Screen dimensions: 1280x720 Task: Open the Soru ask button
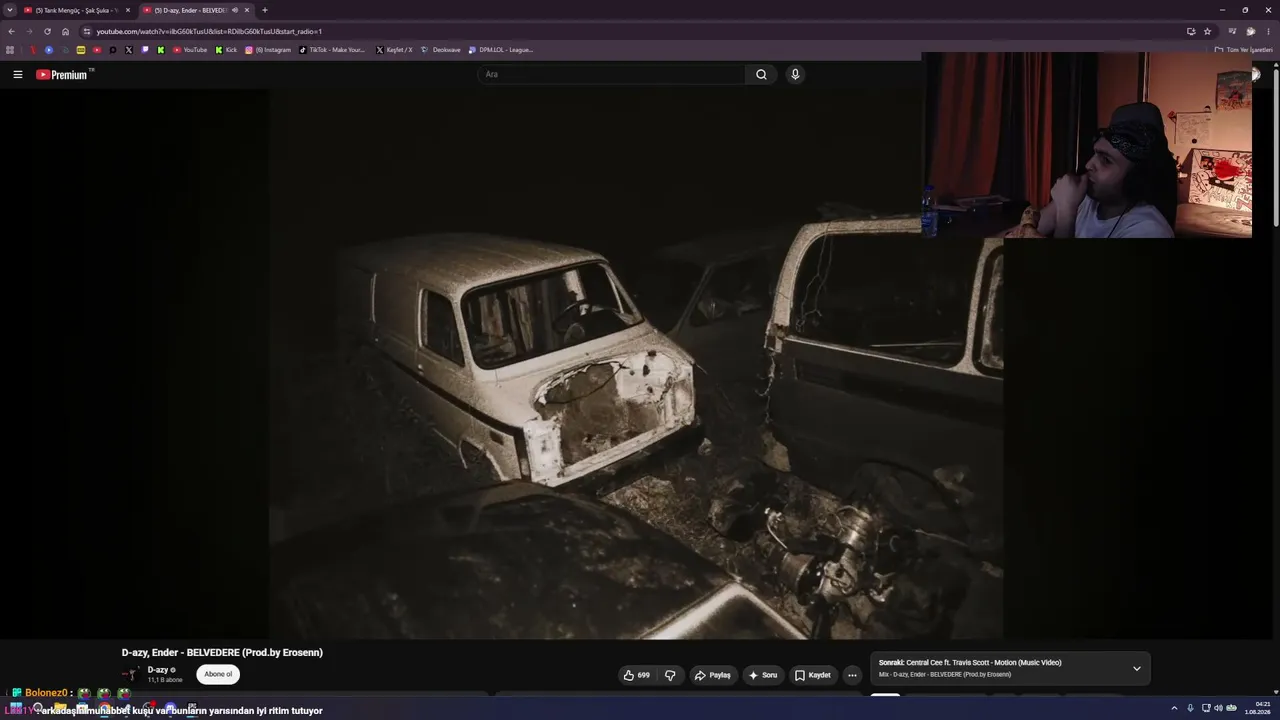[x=762, y=675]
